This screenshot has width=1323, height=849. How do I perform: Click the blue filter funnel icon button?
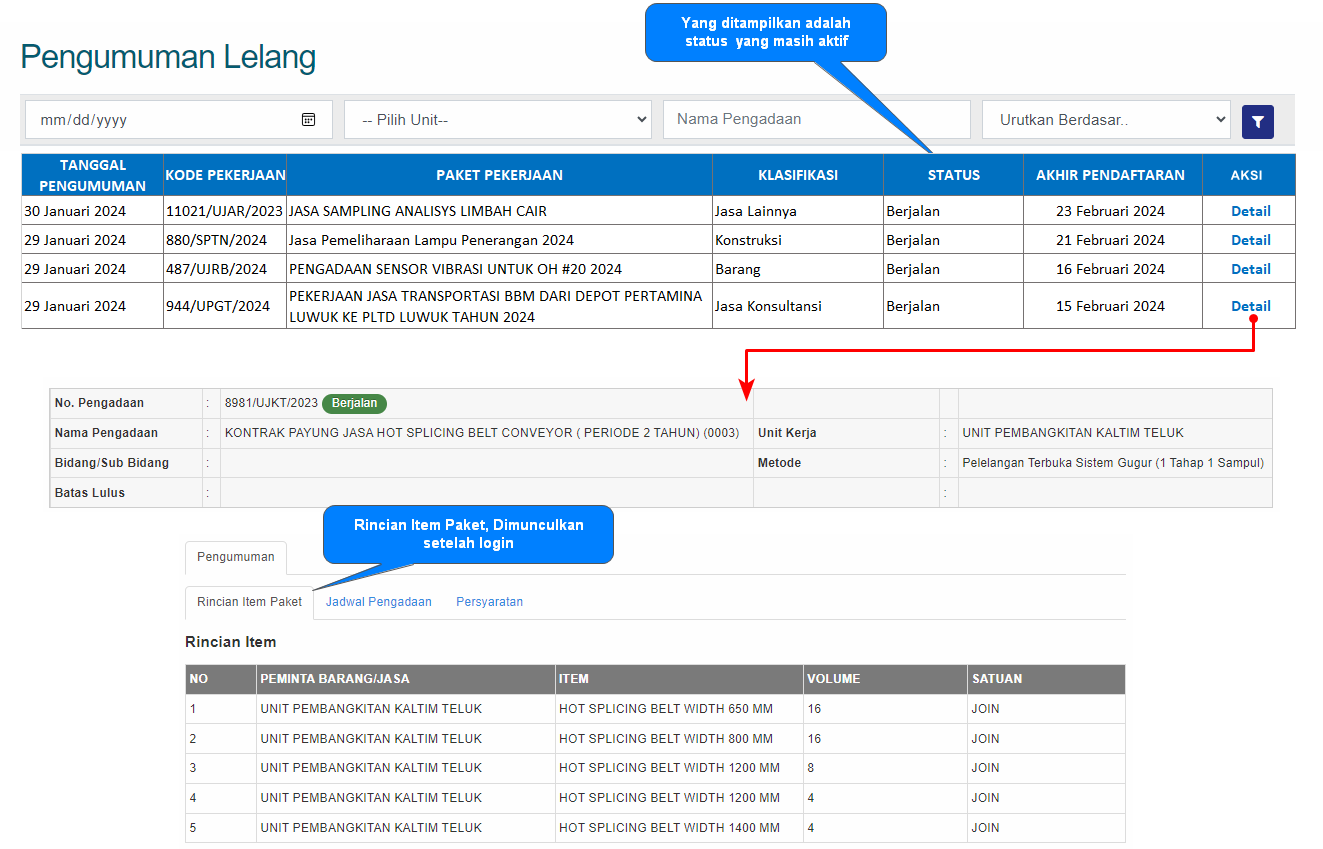[x=1257, y=122]
